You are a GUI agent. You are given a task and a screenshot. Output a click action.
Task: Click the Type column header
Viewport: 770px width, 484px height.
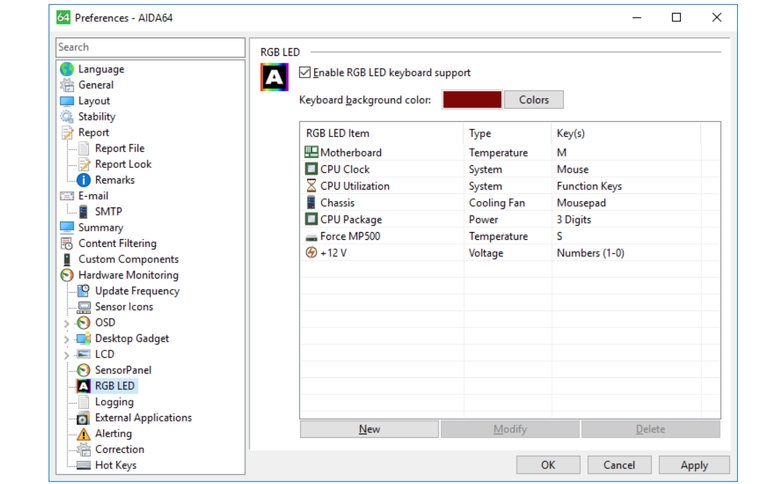pyautogui.click(x=508, y=133)
